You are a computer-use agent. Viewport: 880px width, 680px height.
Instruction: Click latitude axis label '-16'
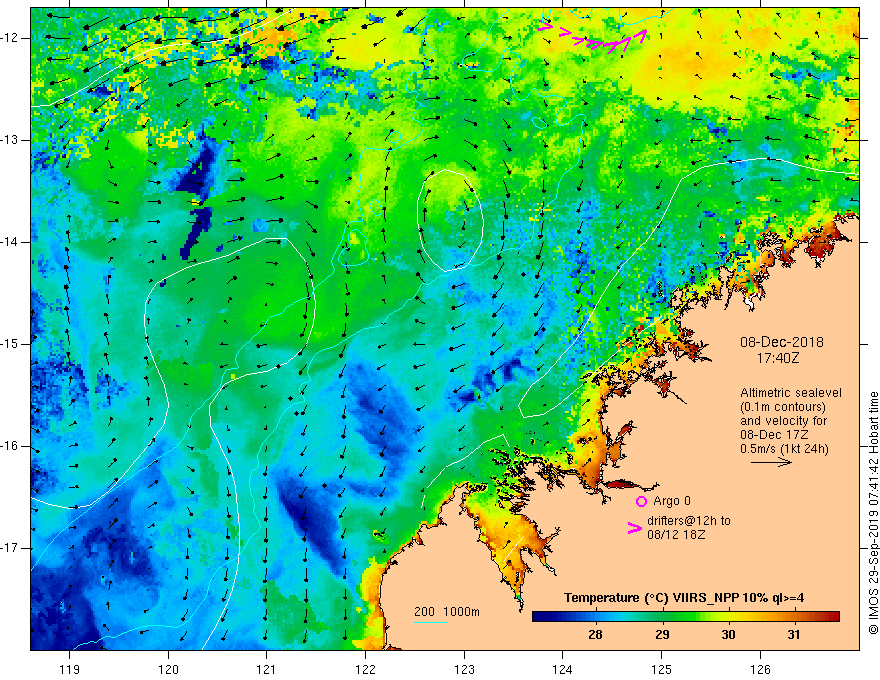coord(10,446)
